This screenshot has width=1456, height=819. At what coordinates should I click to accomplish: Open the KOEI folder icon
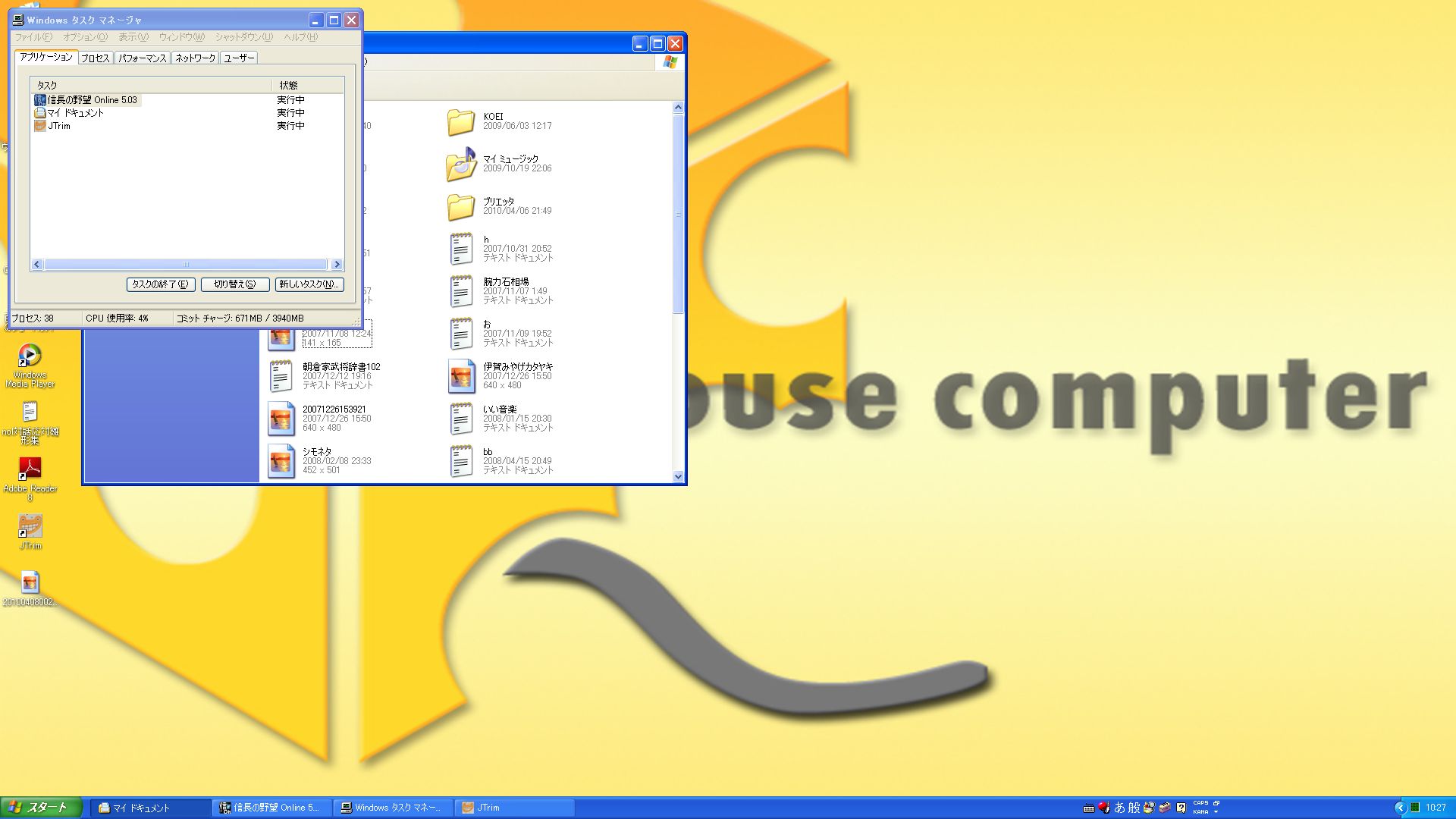pos(460,122)
